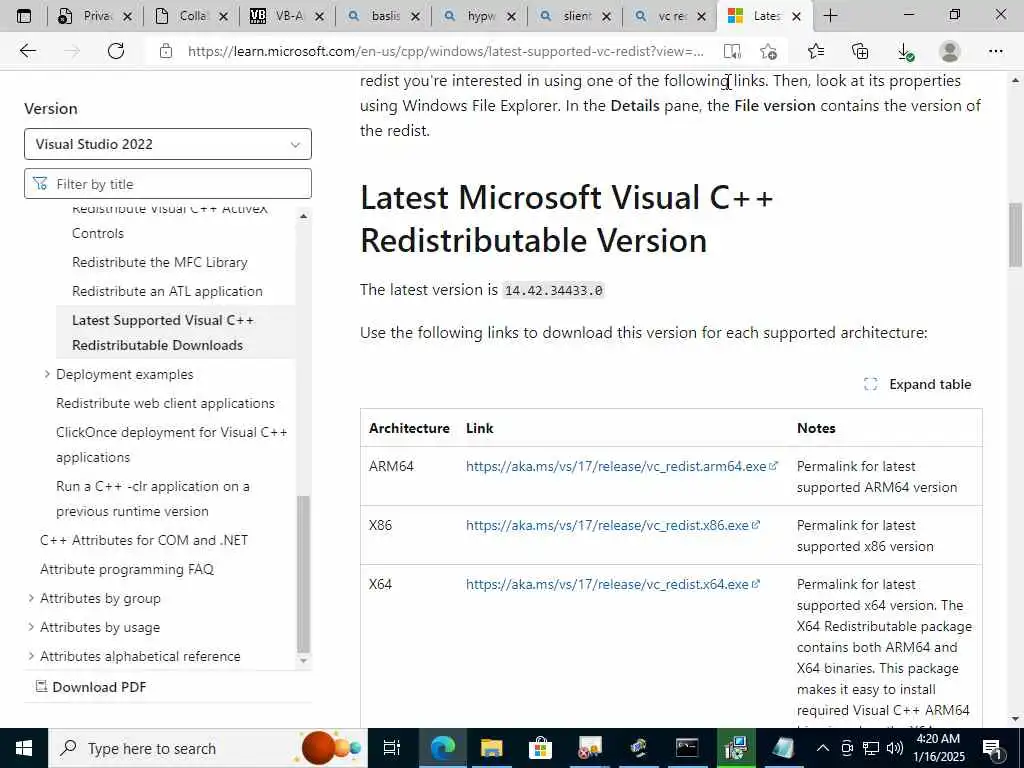Click the Expand table icon
Screen dimensions: 1024x768
pyautogui.click(x=871, y=384)
